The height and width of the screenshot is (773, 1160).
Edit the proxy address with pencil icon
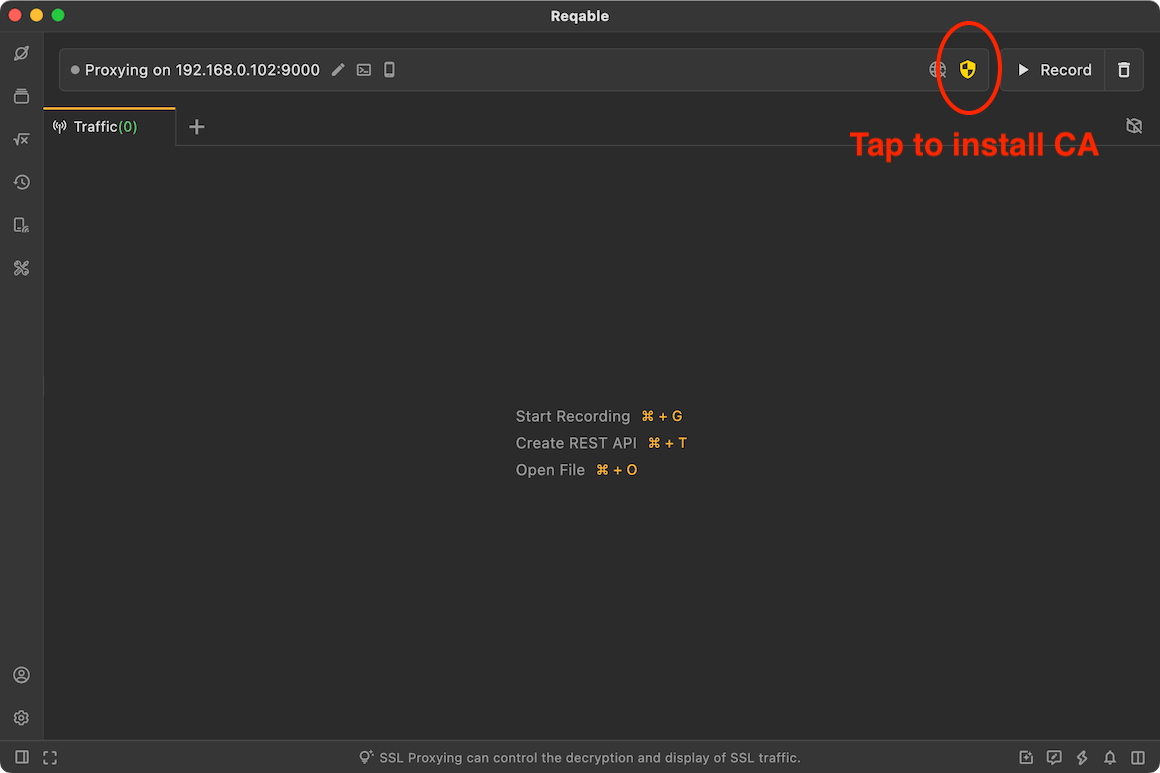tap(337, 70)
